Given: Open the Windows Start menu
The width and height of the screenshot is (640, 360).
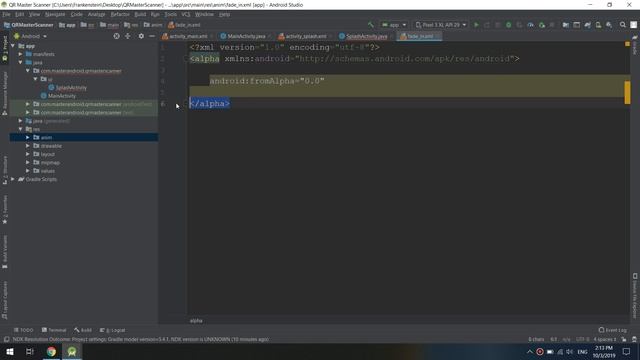Looking at the screenshot, I should click(9, 351).
